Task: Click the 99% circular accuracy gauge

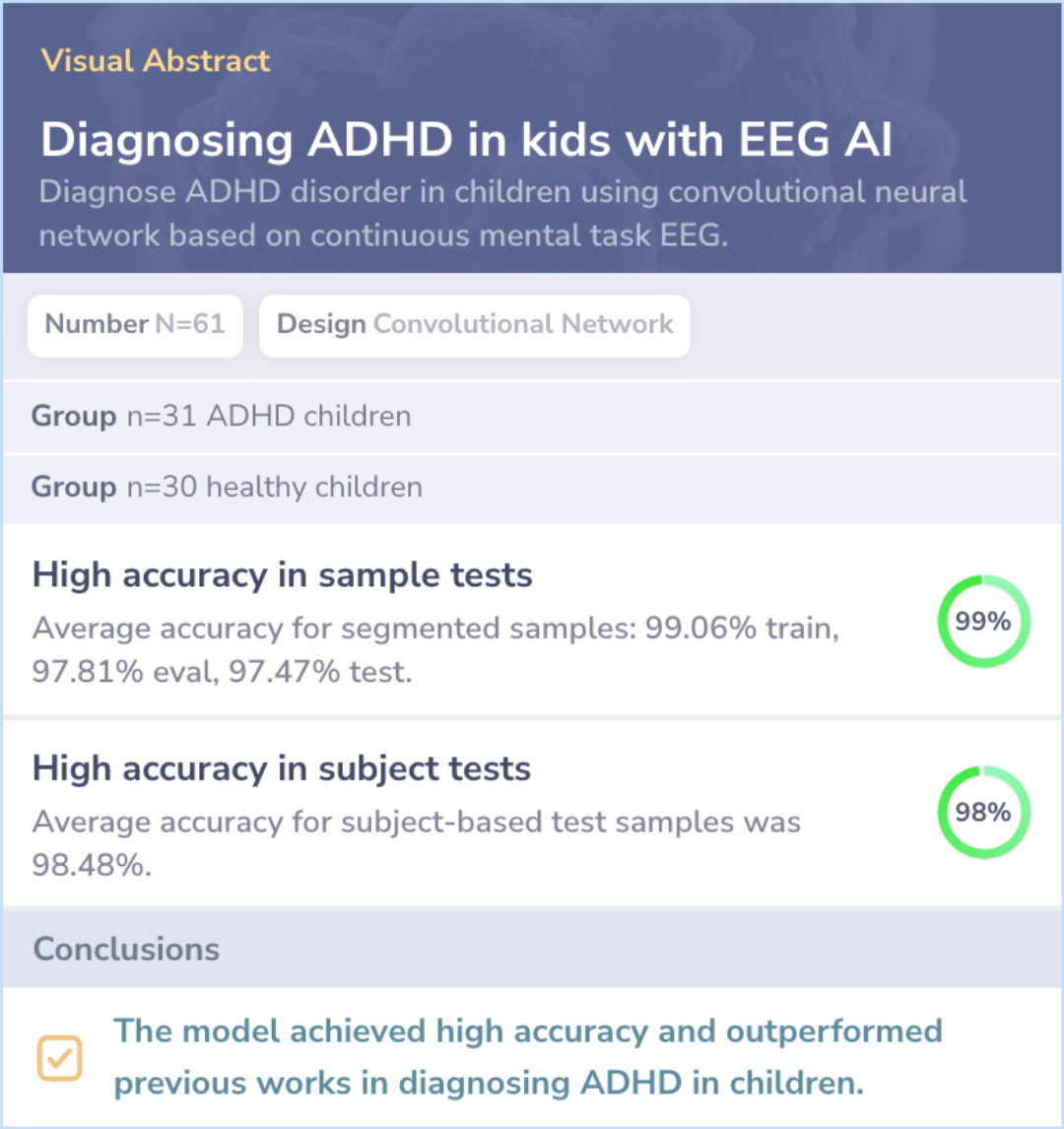Action: 983,621
